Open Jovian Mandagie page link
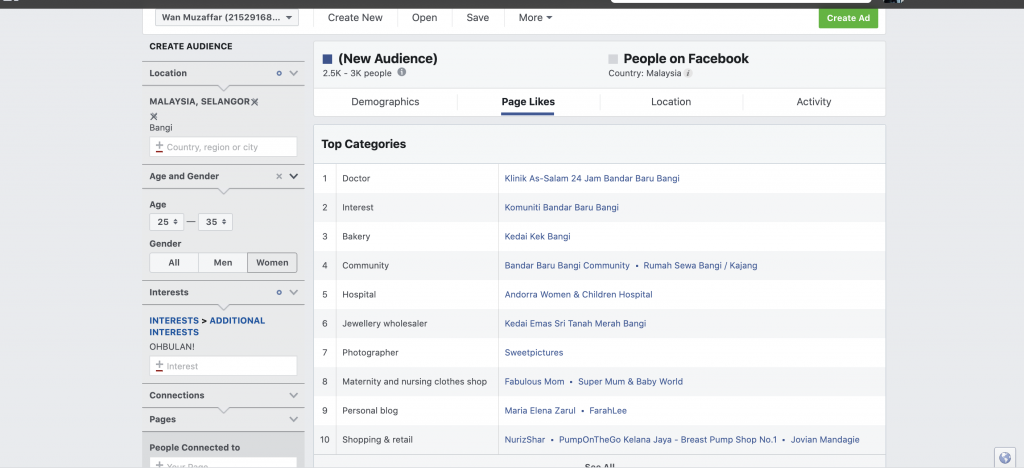The width and height of the screenshot is (1024, 468). [x=825, y=440]
